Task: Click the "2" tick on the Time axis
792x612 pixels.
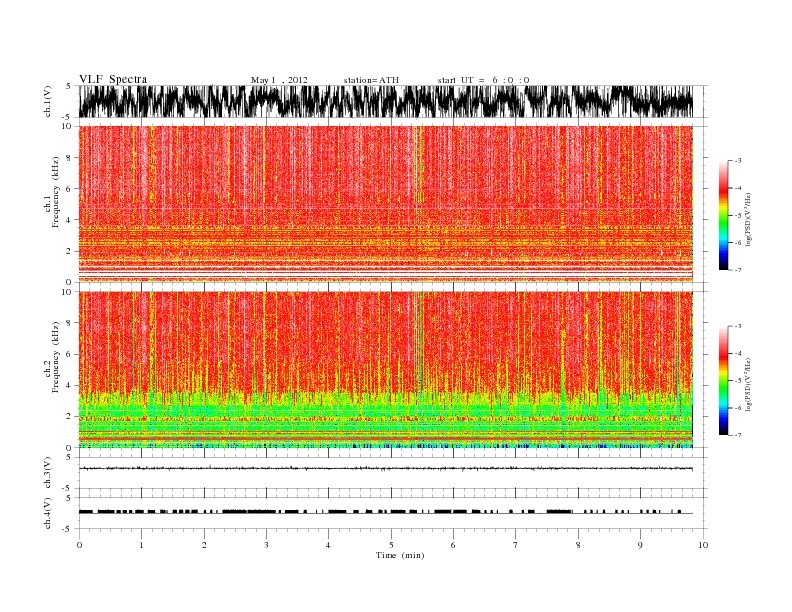Action: 205,545
